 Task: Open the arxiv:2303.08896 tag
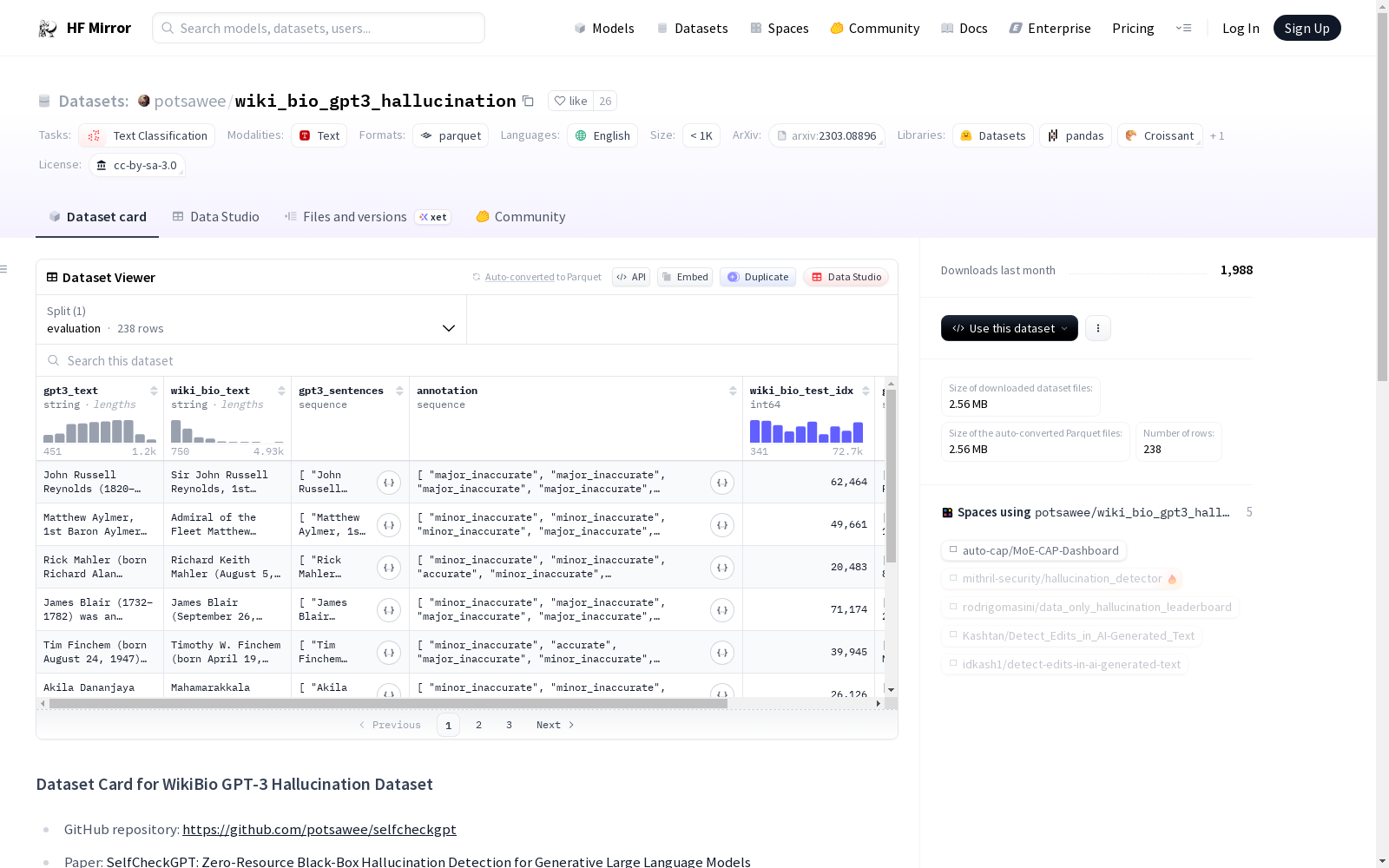pos(826,135)
